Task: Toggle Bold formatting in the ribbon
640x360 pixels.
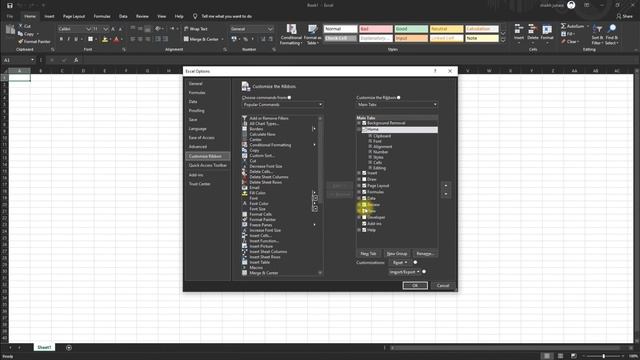Action: [x=61, y=39]
